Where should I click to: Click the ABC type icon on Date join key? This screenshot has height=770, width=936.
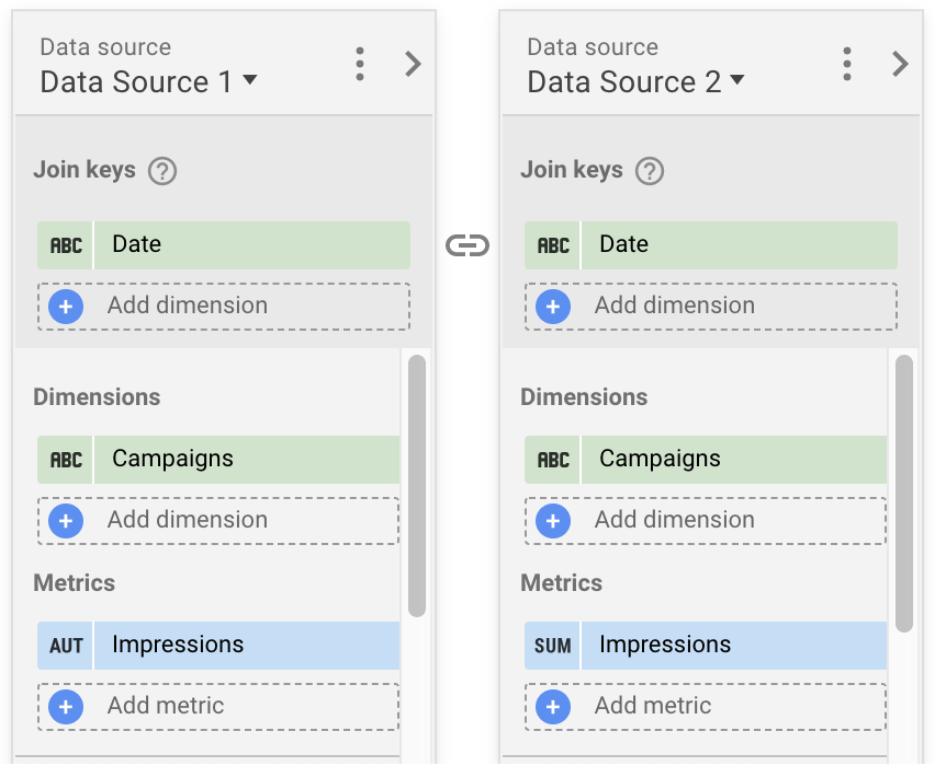65,243
